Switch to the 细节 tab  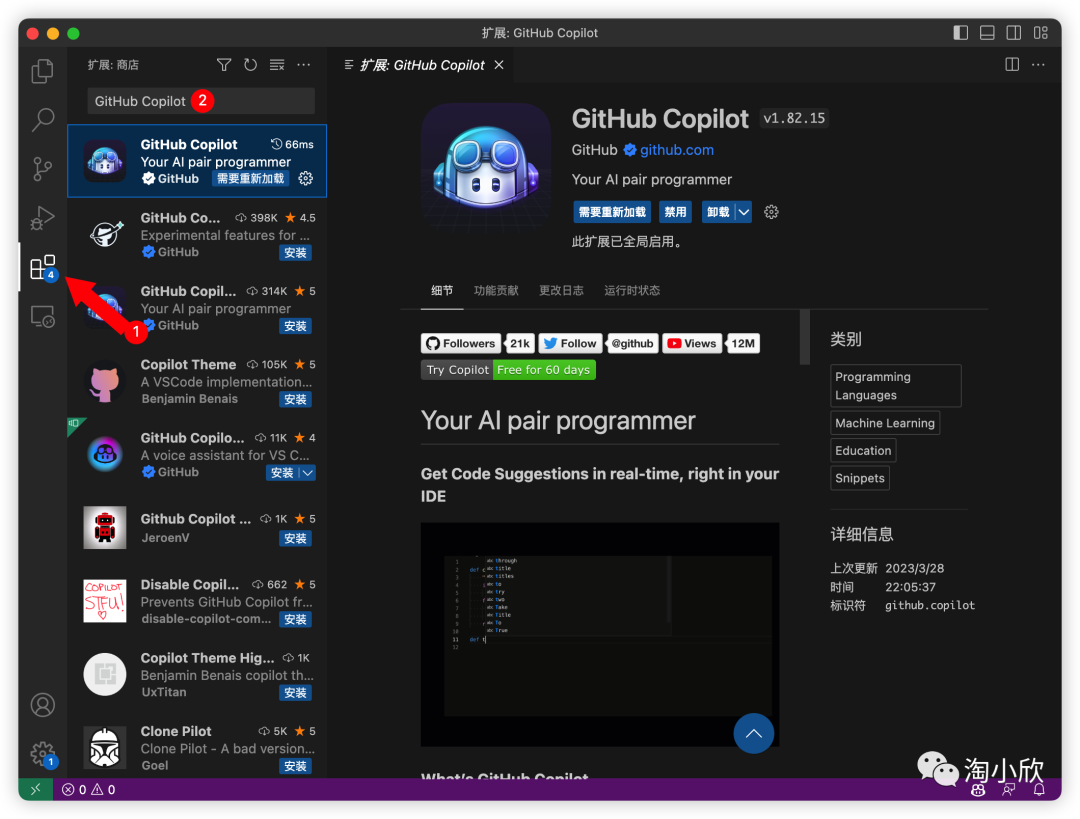pyautogui.click(x=442, y=291)
